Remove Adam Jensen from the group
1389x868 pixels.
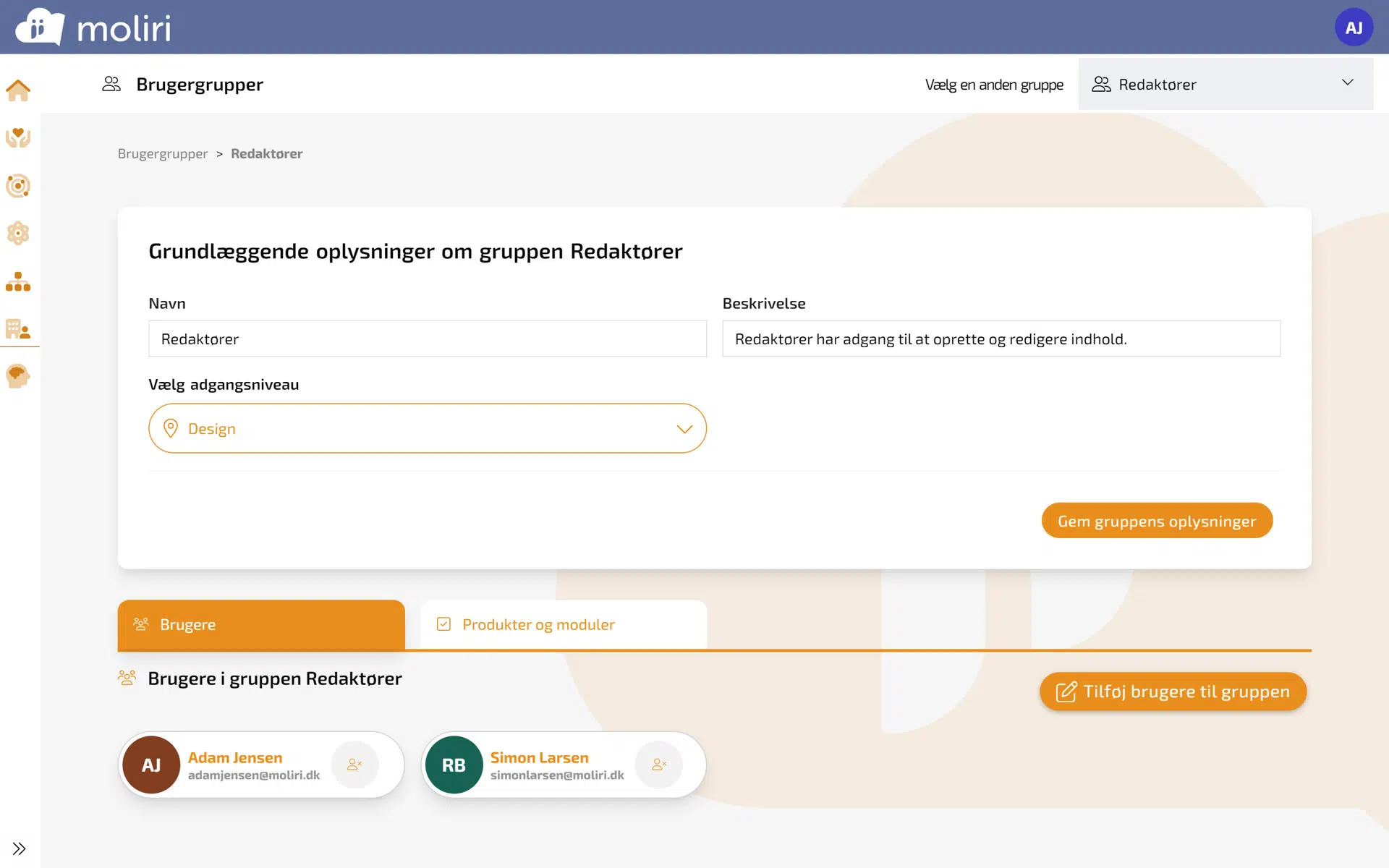(354, 765)
